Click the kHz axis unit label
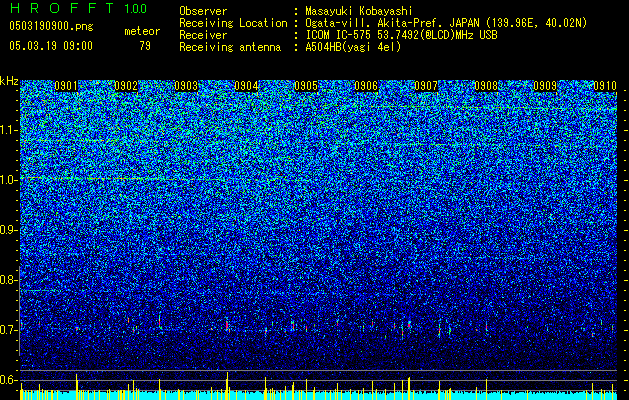The image size is (629, 400). (x=9, y=81)
